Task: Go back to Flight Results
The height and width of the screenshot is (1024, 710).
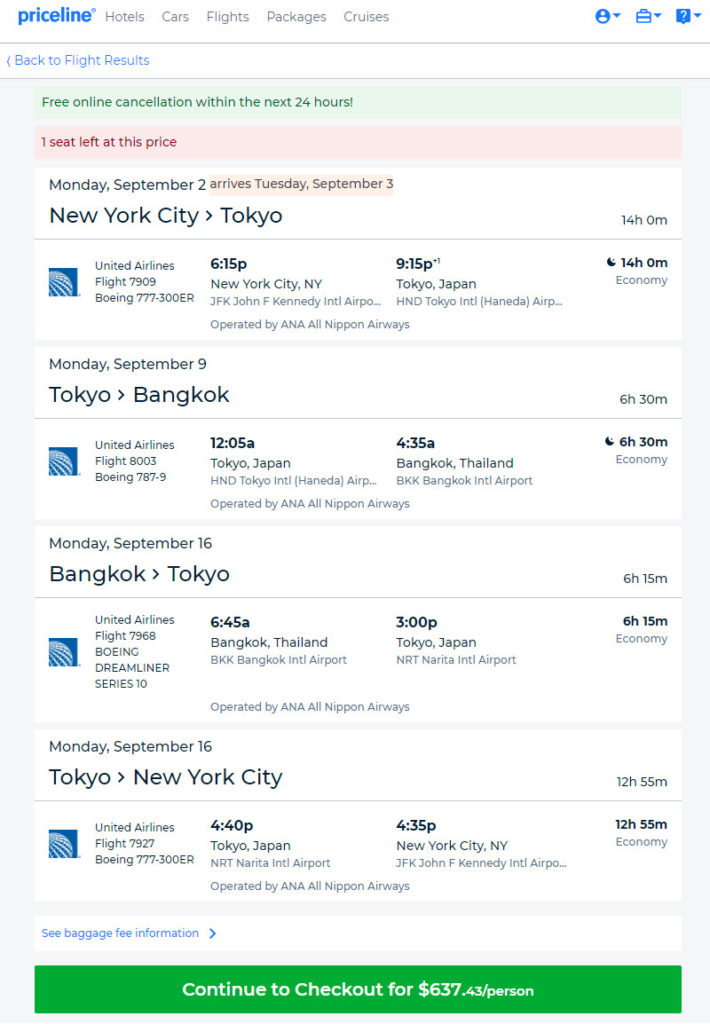Action: pyautogui.click(x=78, y=60)
